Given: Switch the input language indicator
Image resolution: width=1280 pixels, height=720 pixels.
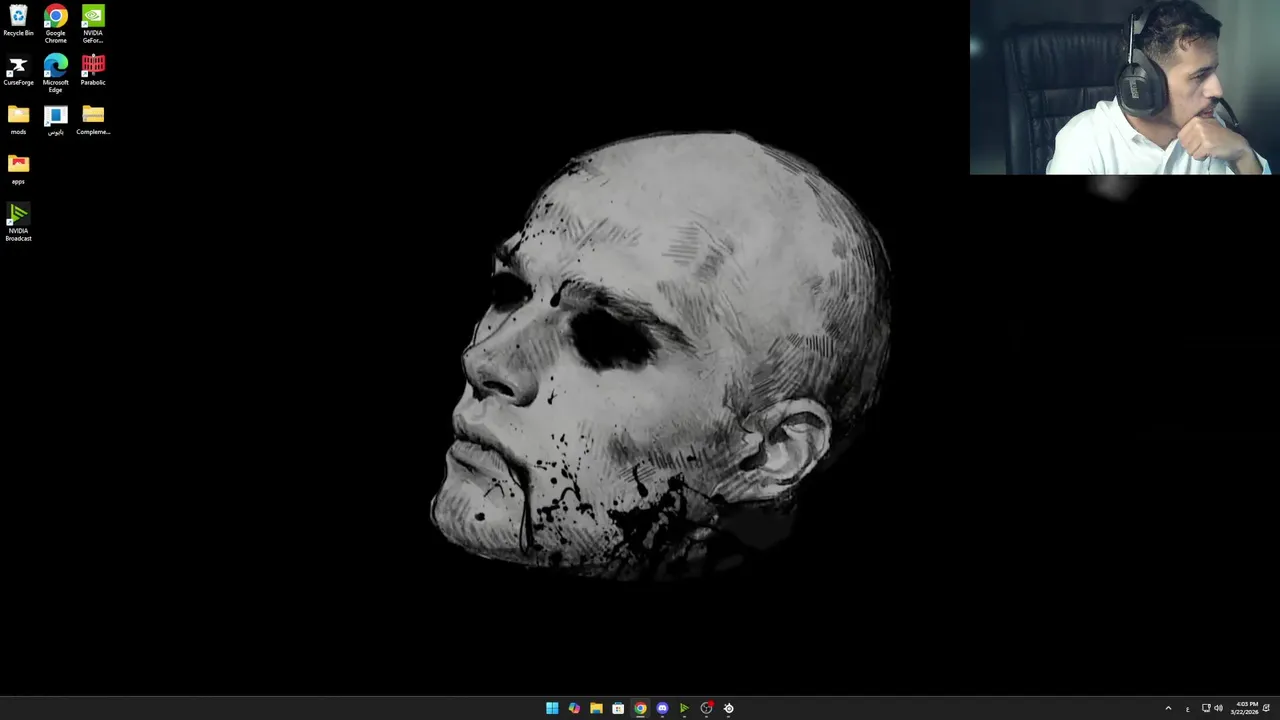Looking at the screenshot, I should [1188, 708].
